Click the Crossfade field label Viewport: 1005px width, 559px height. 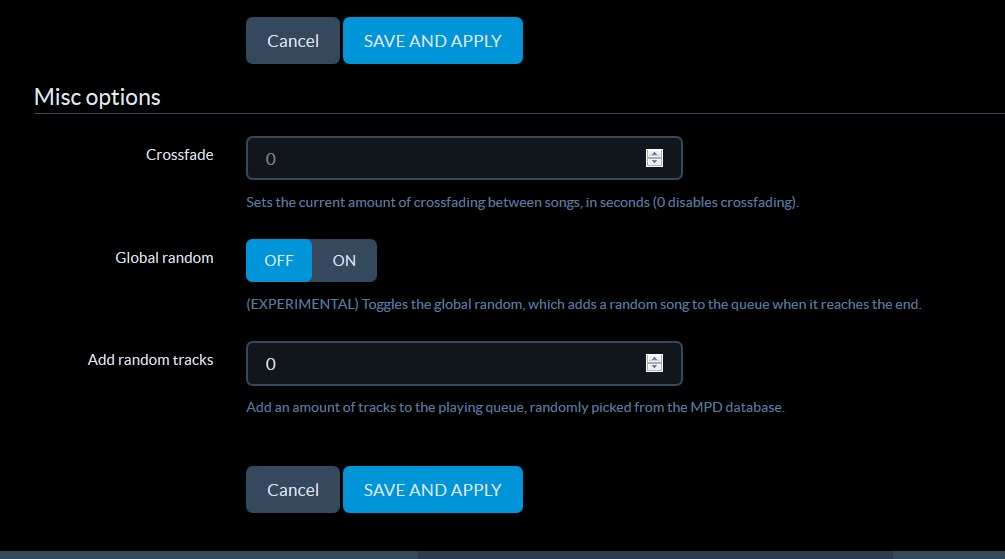coord(179,154)
